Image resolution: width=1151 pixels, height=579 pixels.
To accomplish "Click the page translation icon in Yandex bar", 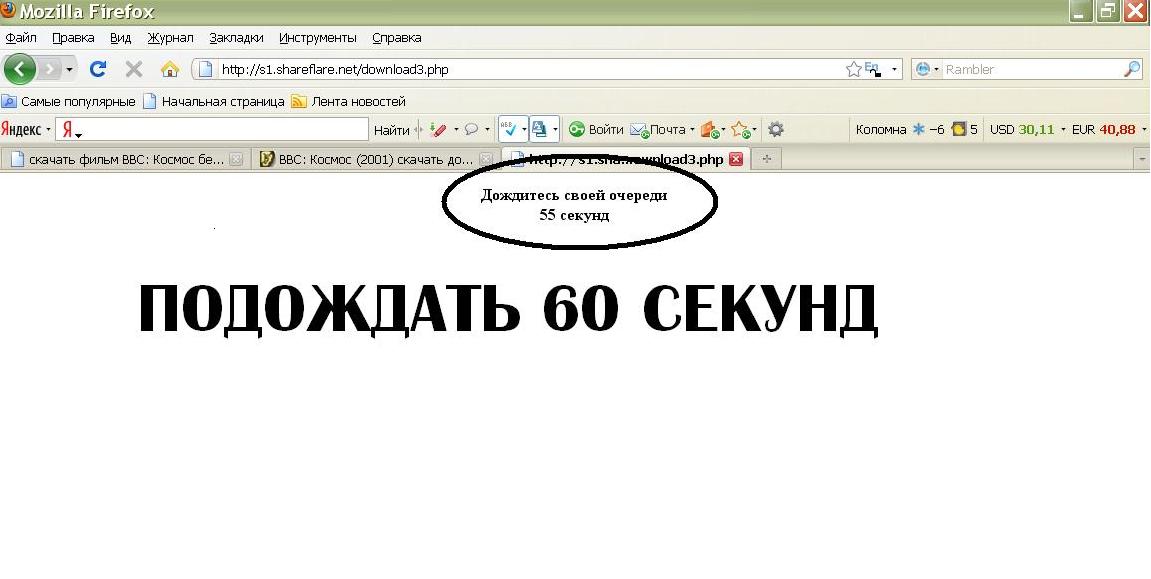I will 539,129.
